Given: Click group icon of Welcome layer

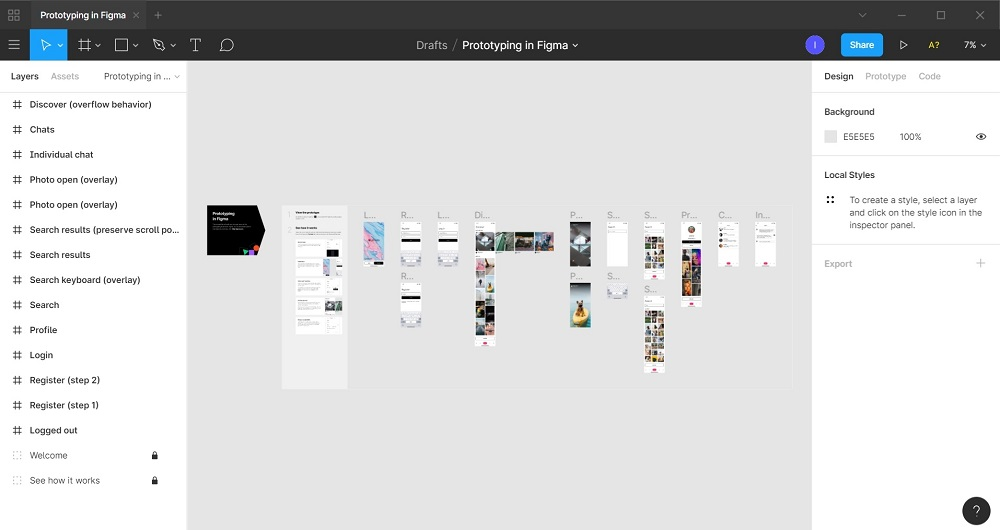Looking at the screenshot, I should (x=17, y=455).
